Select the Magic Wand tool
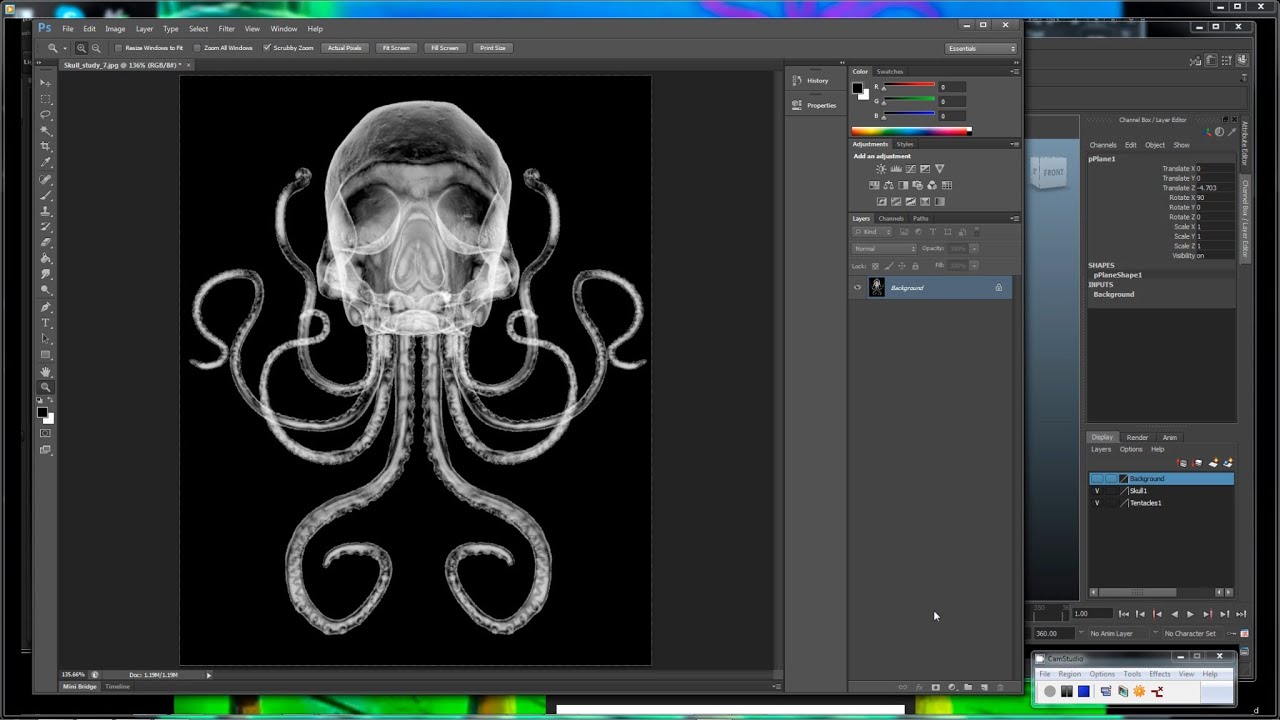The image size is (1280, 720). [46, 131]
